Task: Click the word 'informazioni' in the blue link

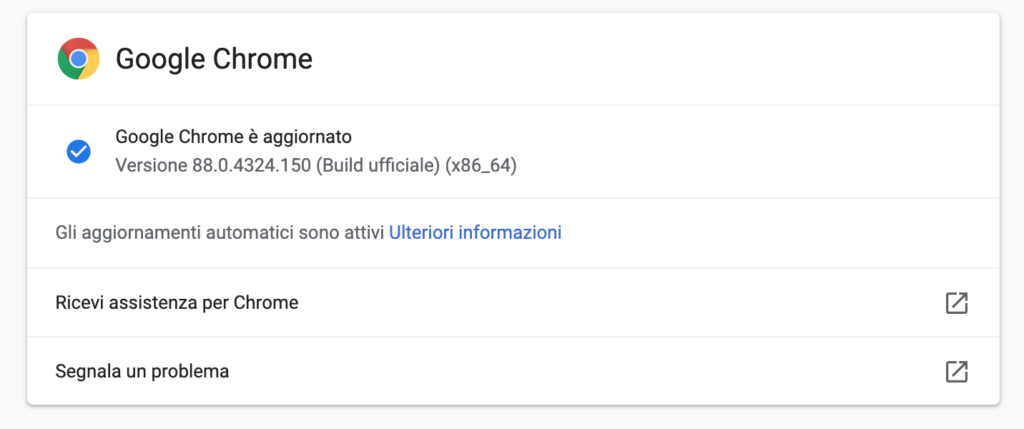Action: click(x=512, y=233)
